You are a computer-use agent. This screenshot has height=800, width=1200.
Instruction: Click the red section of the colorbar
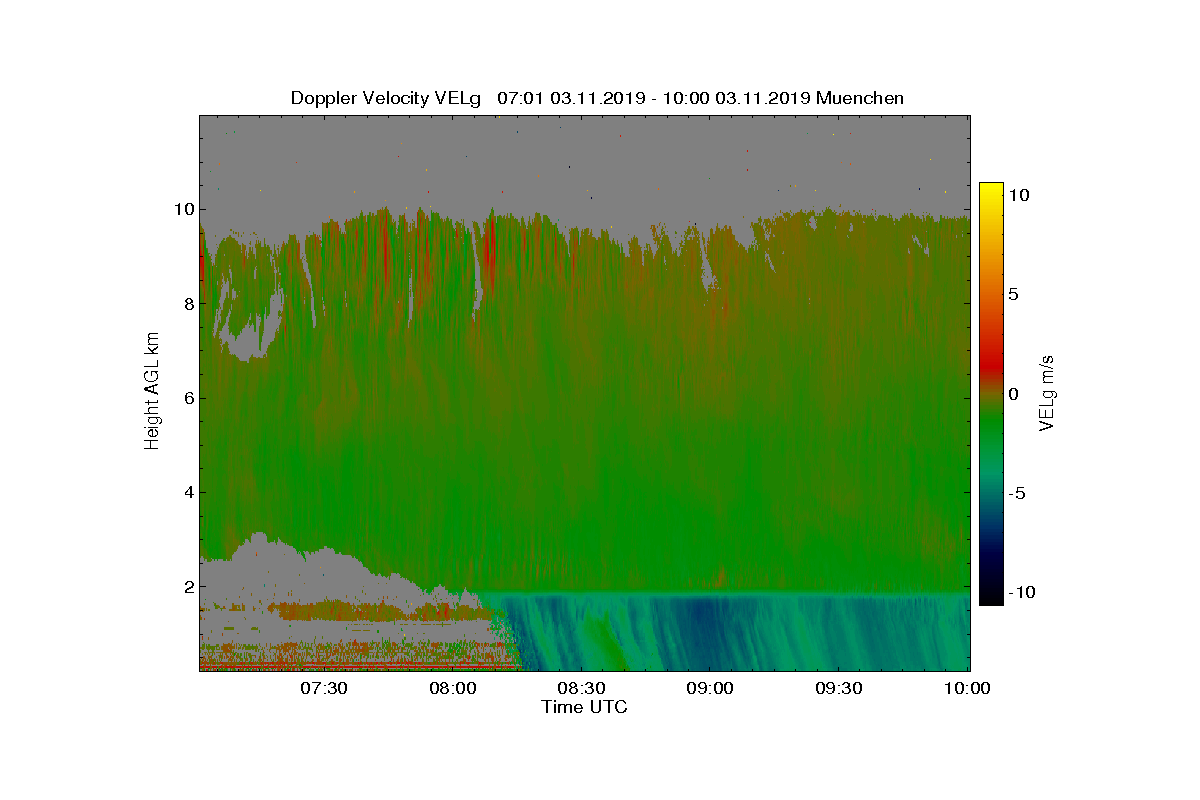click(x=991, y=365)
